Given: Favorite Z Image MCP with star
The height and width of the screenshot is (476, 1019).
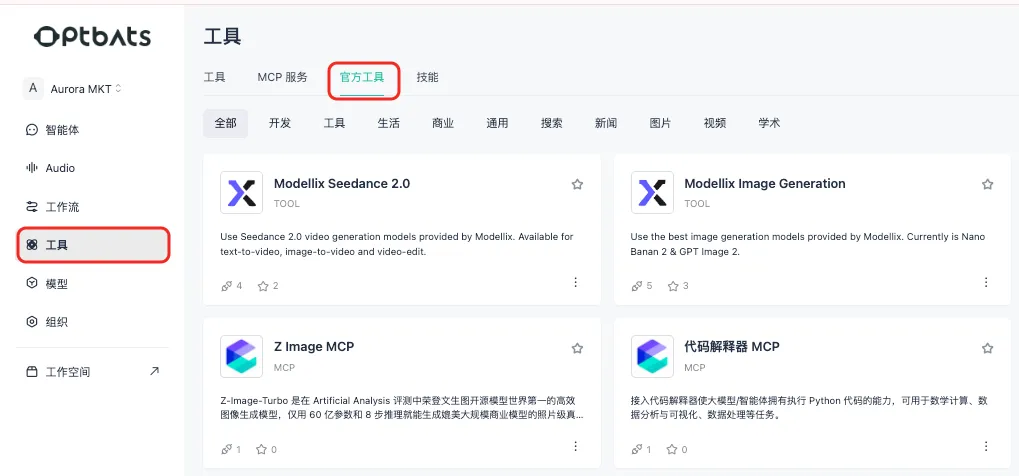Looking at the screenshot, I should coord(577,349).
